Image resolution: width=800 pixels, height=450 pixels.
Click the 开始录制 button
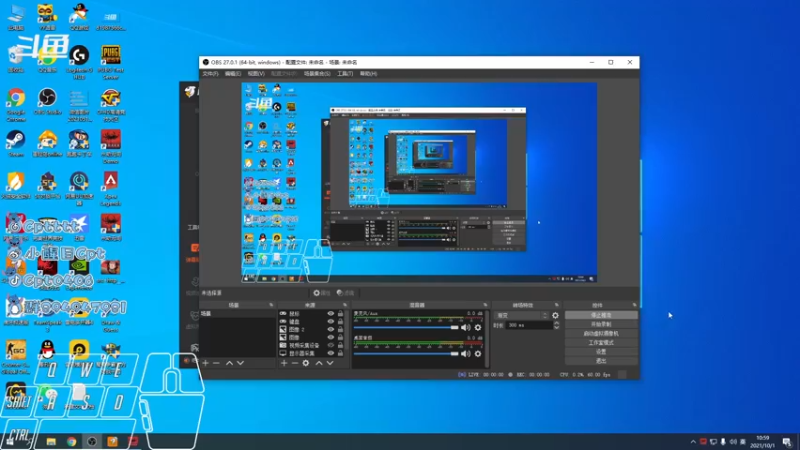coord(601,324)
